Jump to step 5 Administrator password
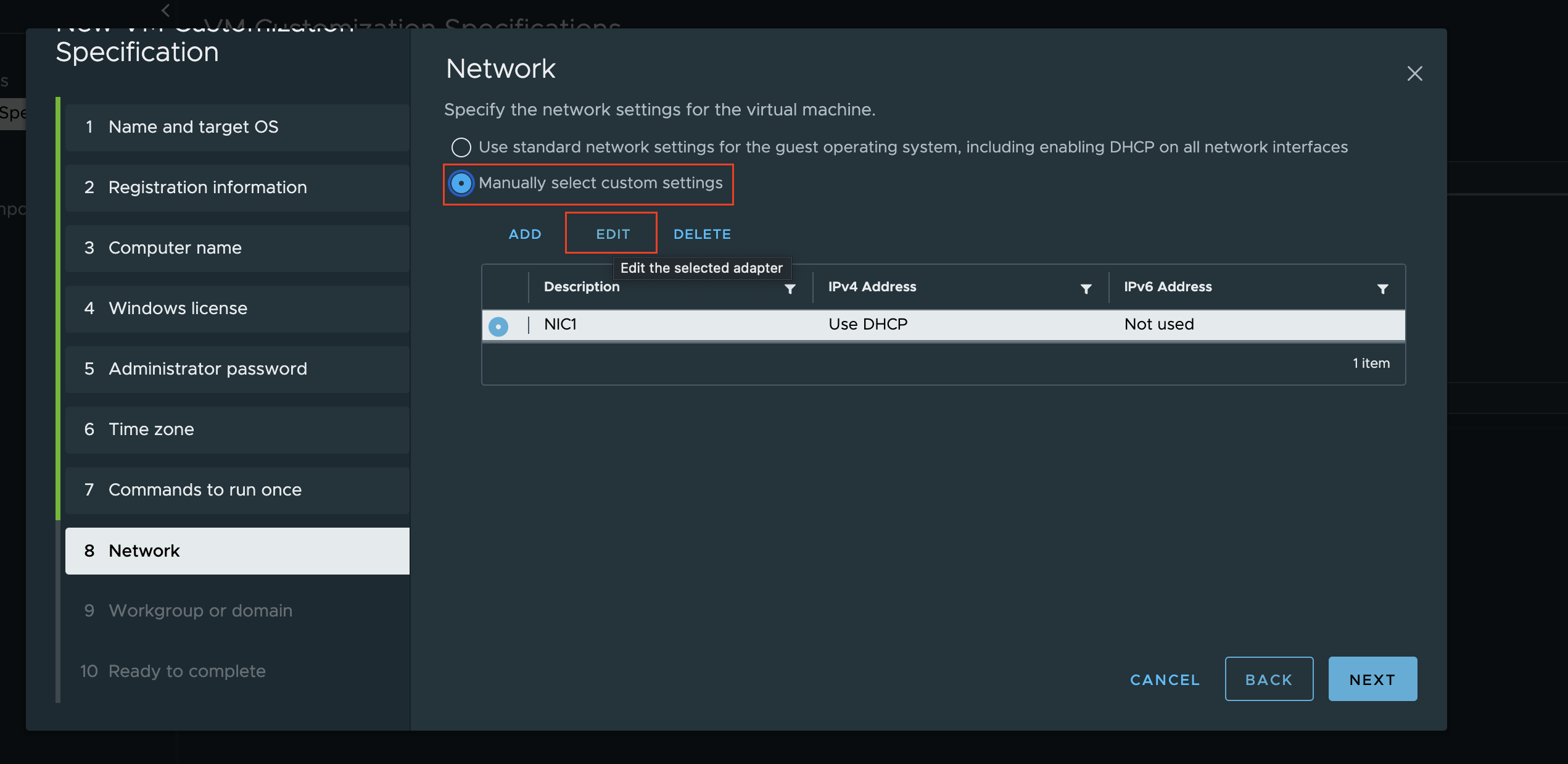This screenshot has height=764, width=1568. 237,369
